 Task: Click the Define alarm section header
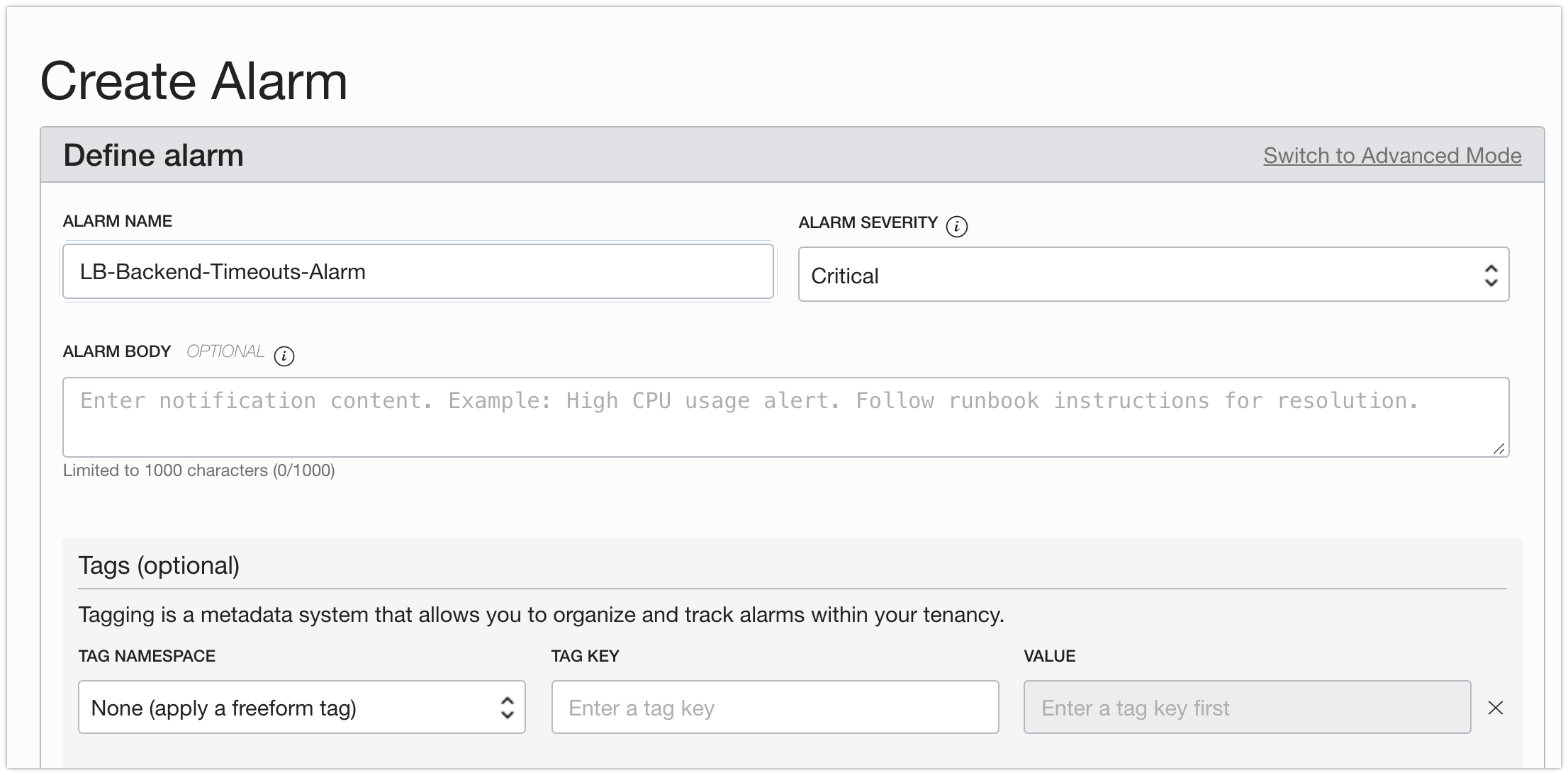[153, 154]
